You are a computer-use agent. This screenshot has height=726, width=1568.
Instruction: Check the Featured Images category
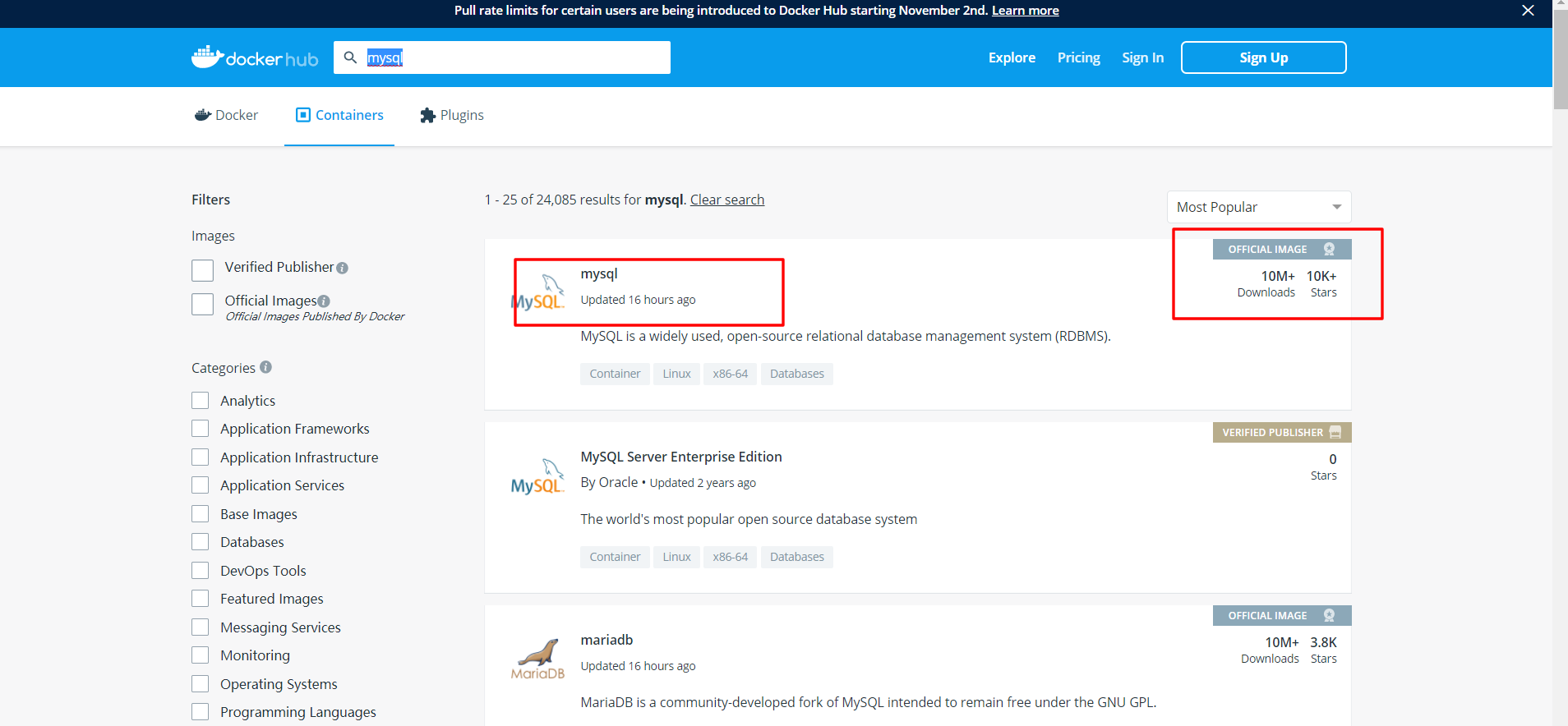coord(201,599)
